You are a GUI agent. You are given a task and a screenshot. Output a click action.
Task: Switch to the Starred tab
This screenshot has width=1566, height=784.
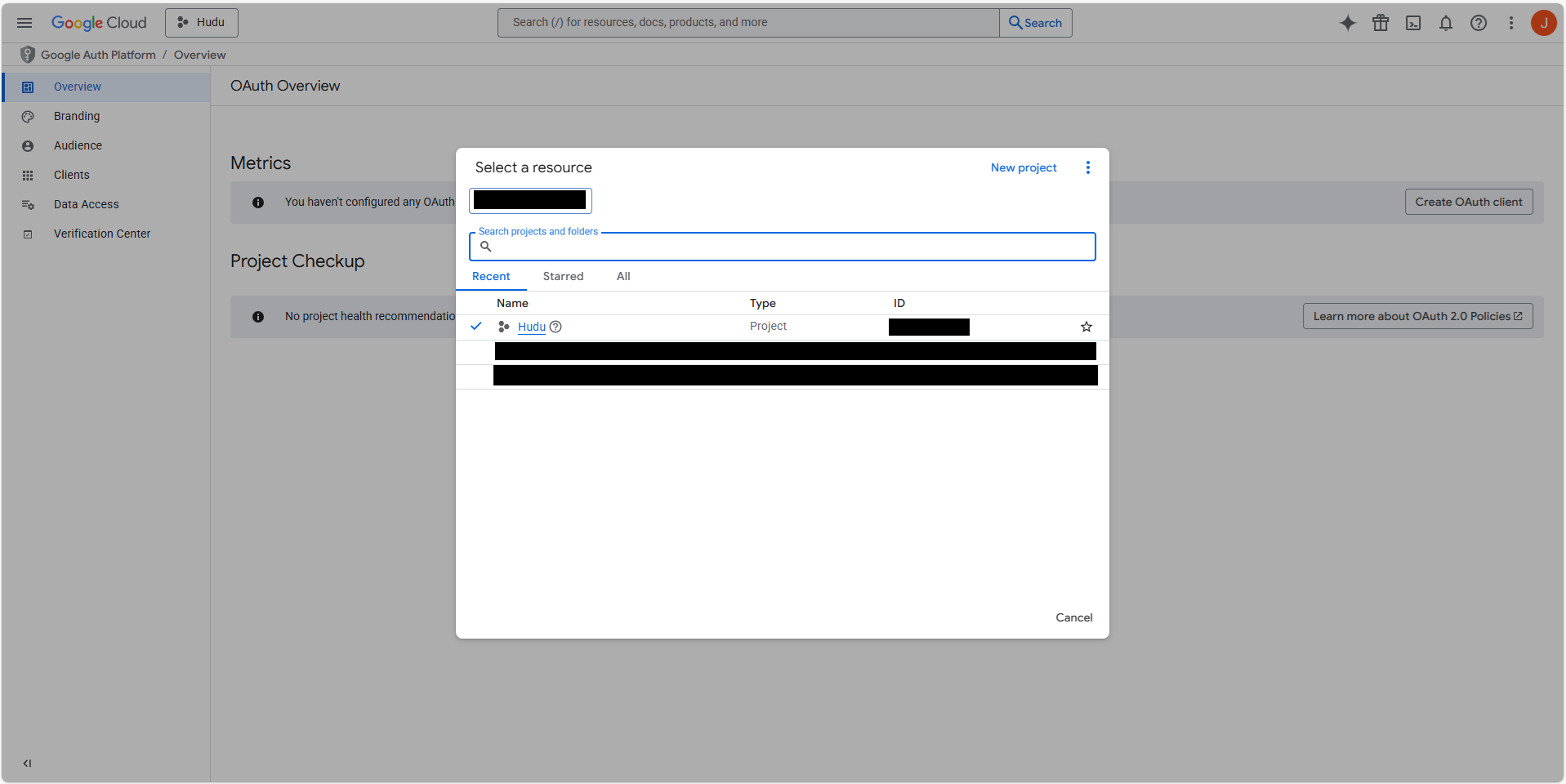click(564, 277)
